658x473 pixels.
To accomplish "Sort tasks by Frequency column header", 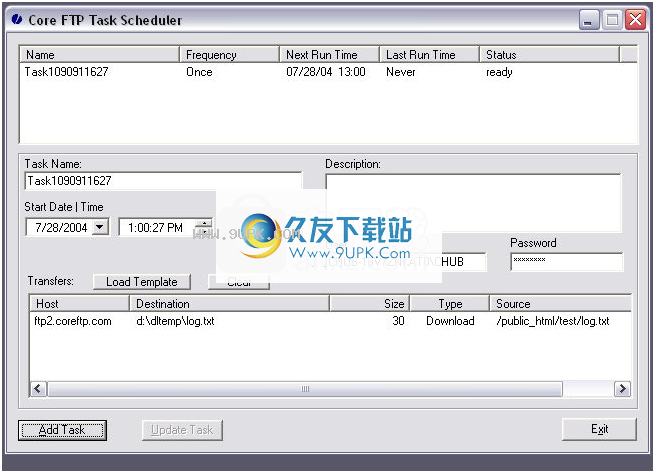I will tap(229, 55).
